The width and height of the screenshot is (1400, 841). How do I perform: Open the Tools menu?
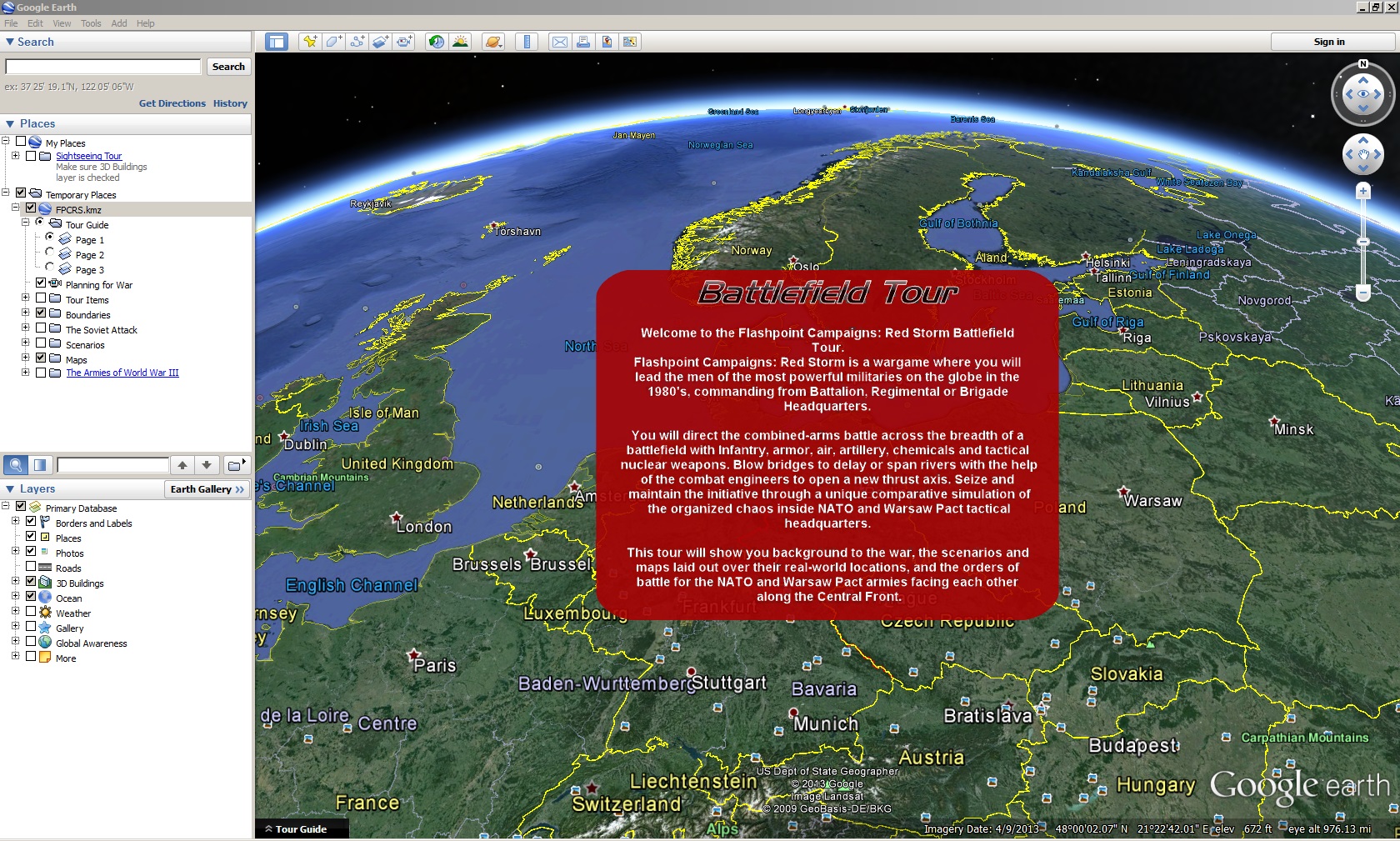pos(91,23)
